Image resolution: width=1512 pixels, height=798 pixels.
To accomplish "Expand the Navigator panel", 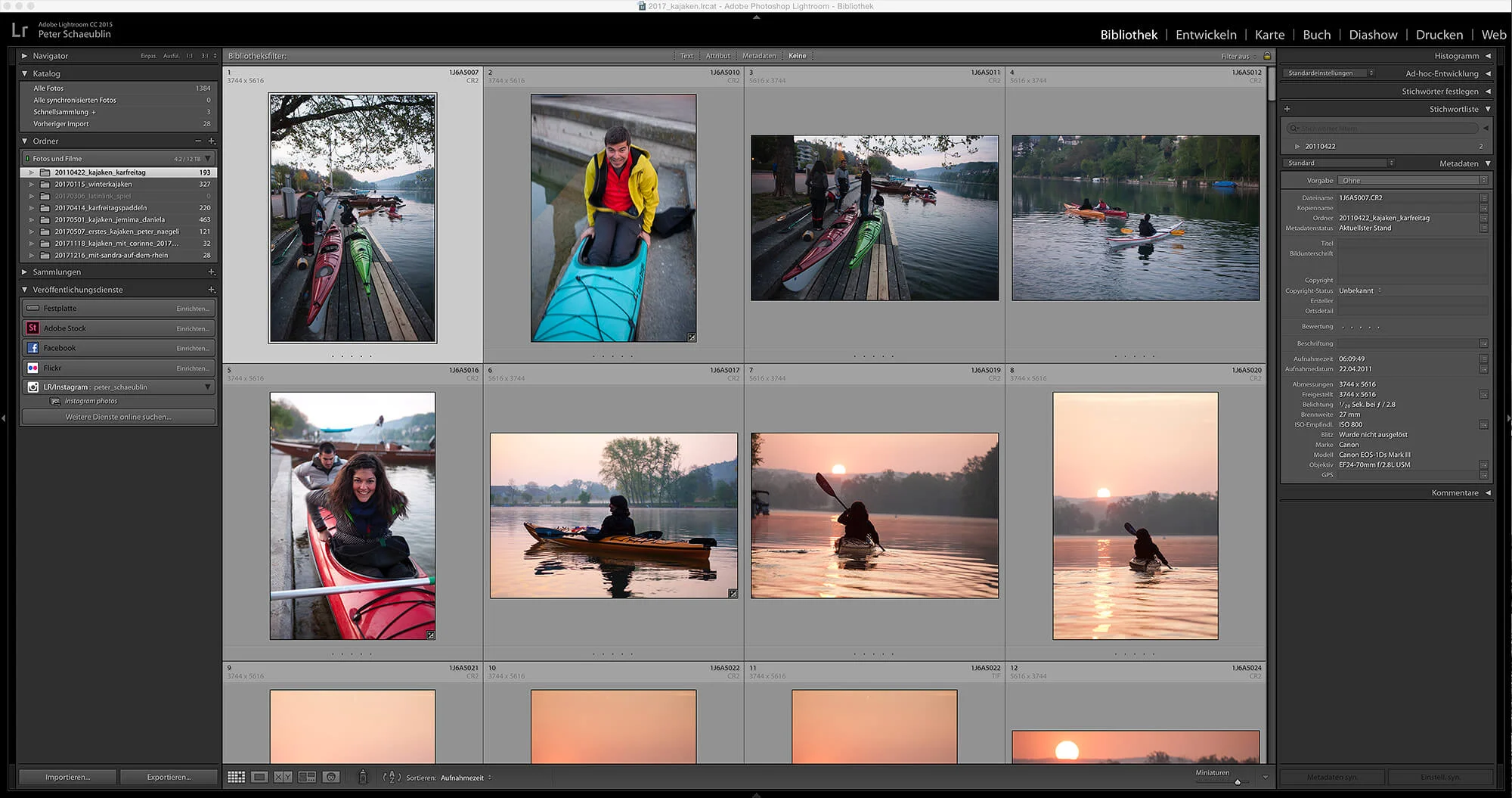I will (x=24, y=56).
